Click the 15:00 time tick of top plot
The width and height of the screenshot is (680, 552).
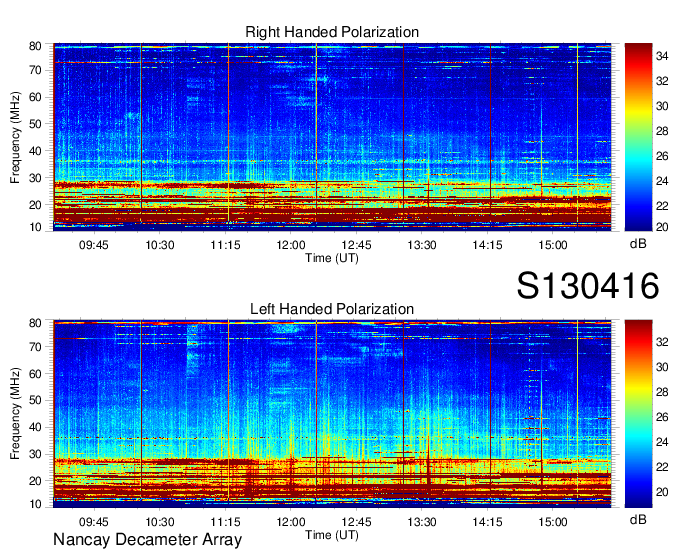coord(553,245)
